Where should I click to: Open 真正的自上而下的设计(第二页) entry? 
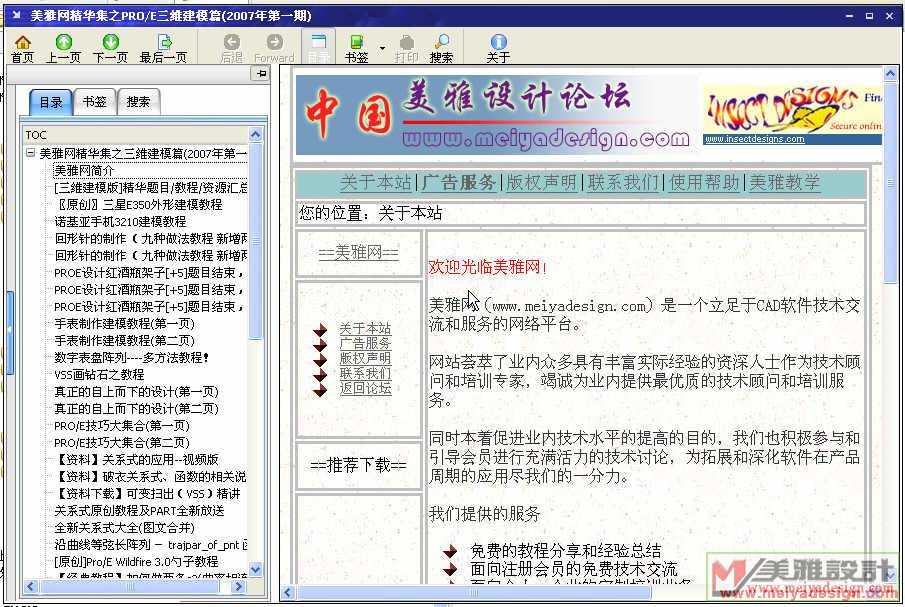coord(136,409)
